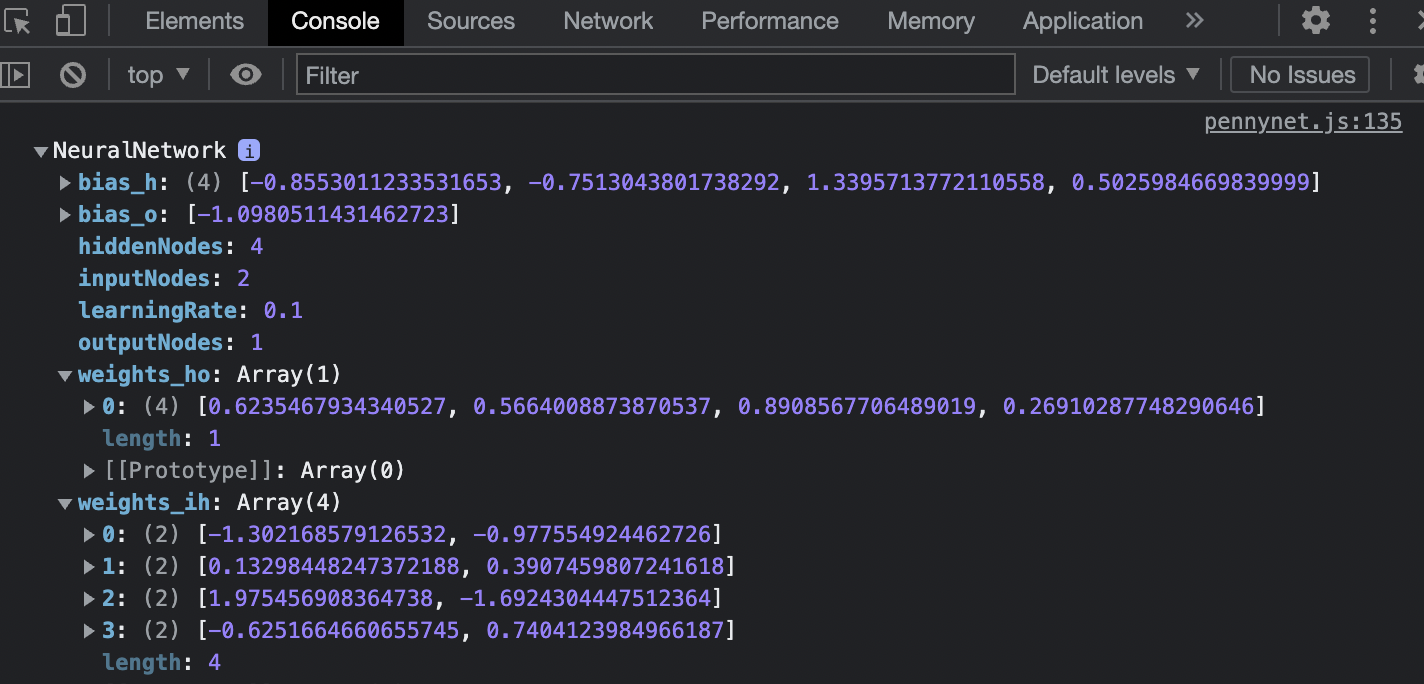Go to the Memory tab
This screenshot has height=684, width=1424.
click(x=931, y=21)
